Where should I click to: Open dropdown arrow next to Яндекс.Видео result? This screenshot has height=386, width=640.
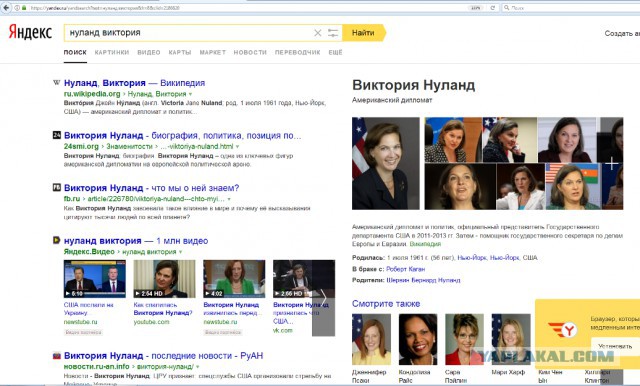180,252
